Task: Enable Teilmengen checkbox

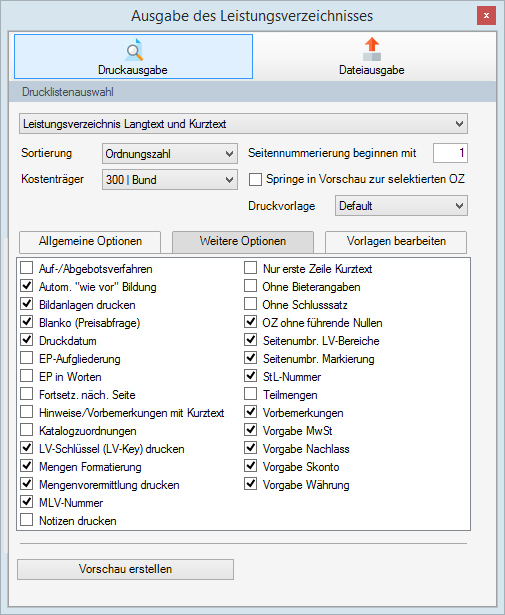Action: click(x=251, y=395)
